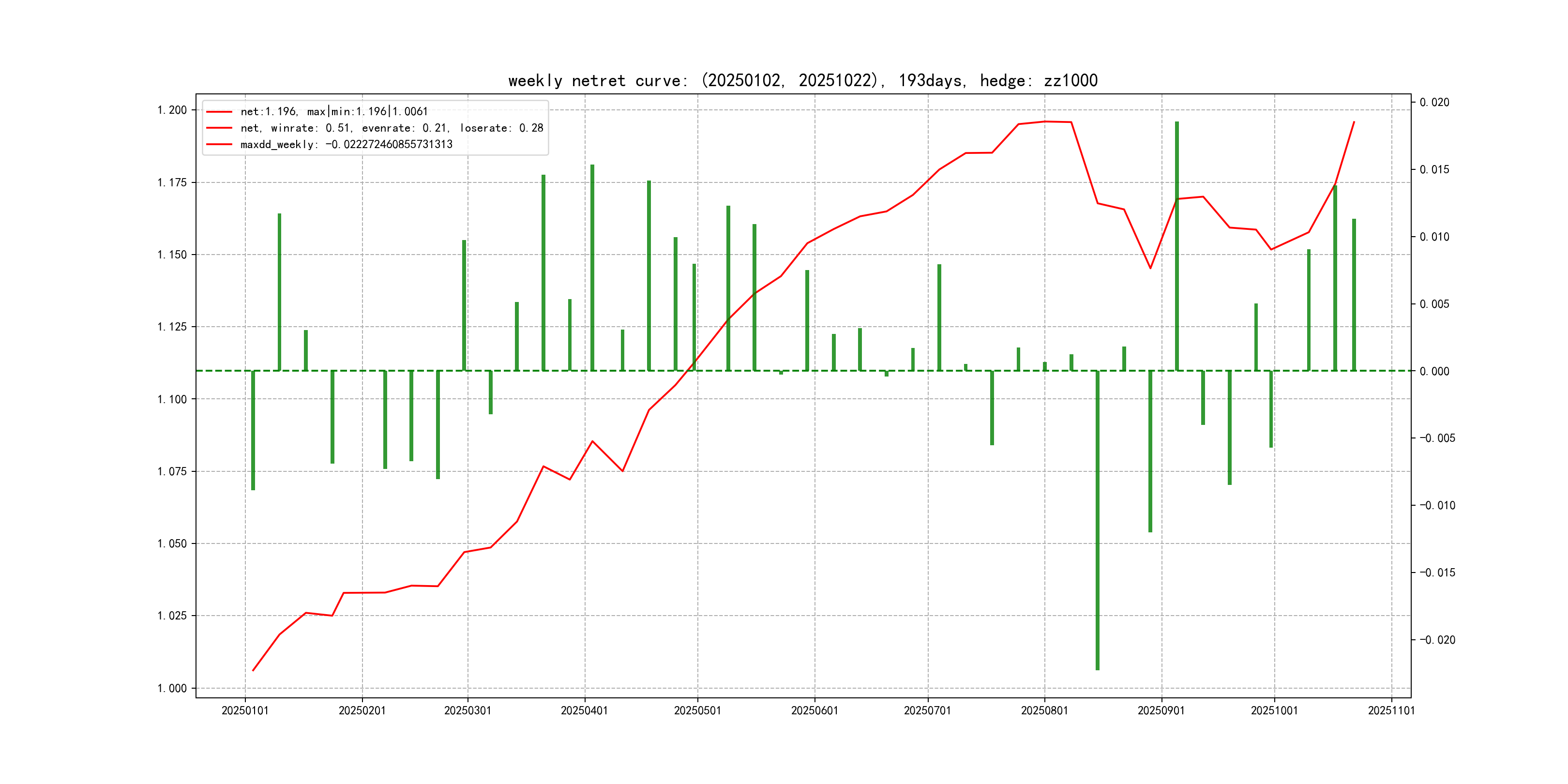Viewport: 1568px width, 784px height.
Task: Click left y-axis label 1.200
Action: pos(172,110)
